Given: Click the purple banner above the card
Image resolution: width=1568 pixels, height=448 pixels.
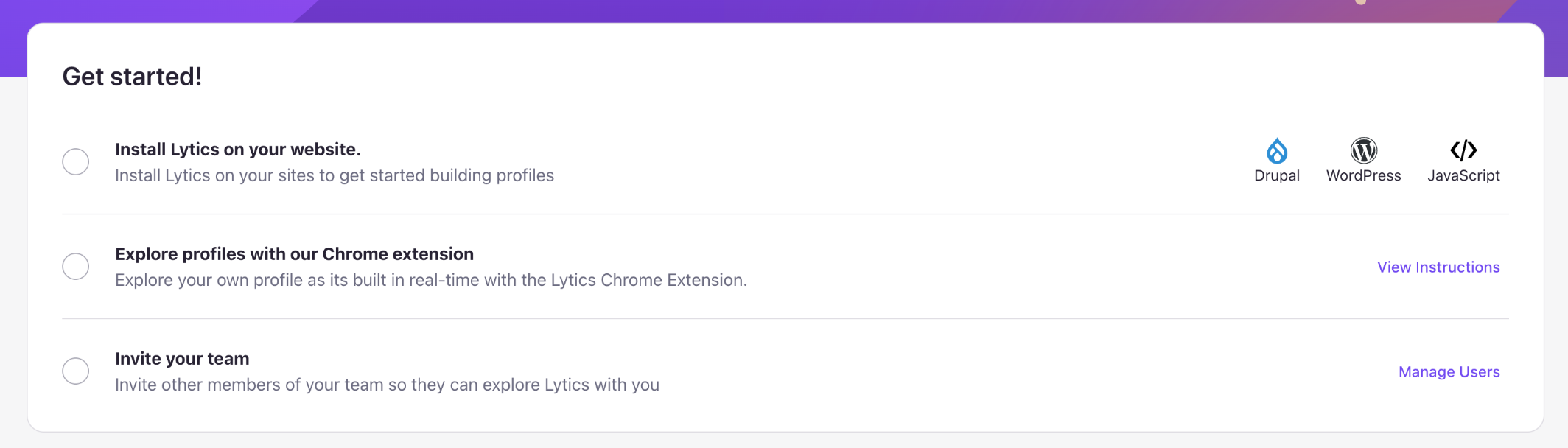Looking at the screenshot, I should click(x=784, y=10).
